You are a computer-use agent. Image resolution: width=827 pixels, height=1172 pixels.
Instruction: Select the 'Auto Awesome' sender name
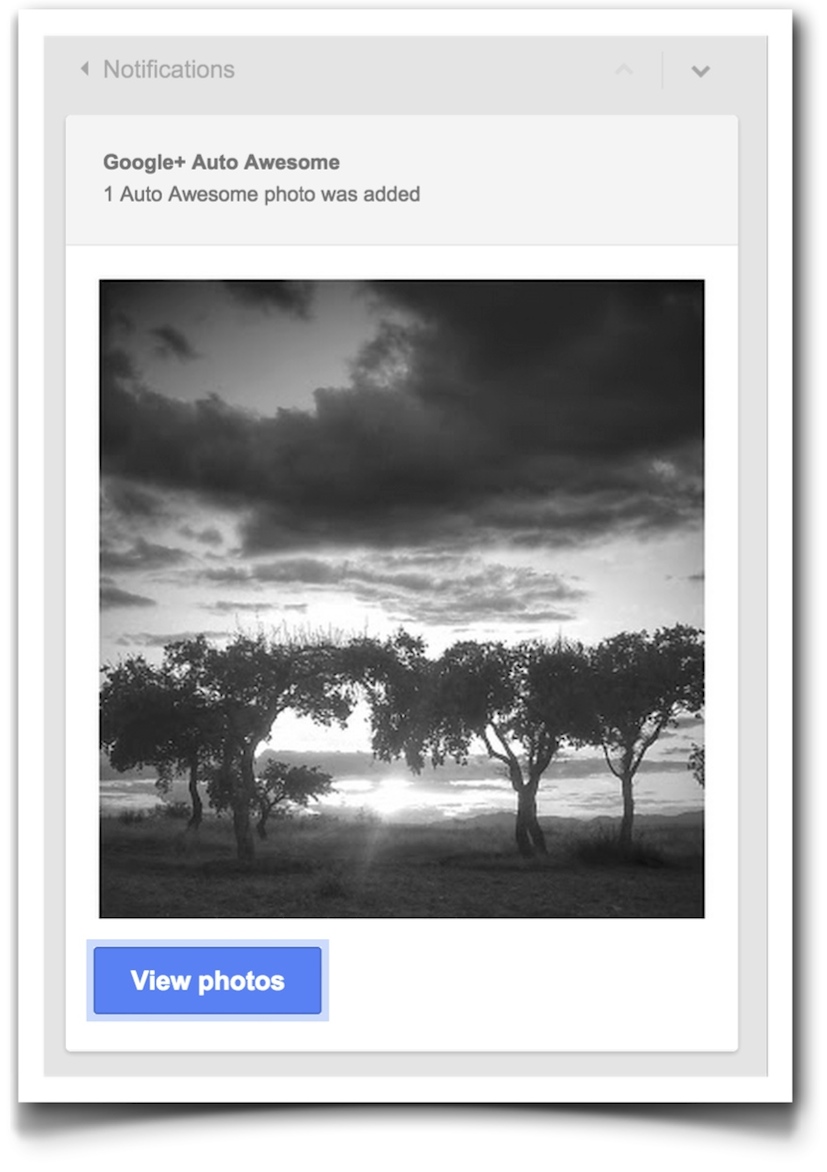pos(265,162)
